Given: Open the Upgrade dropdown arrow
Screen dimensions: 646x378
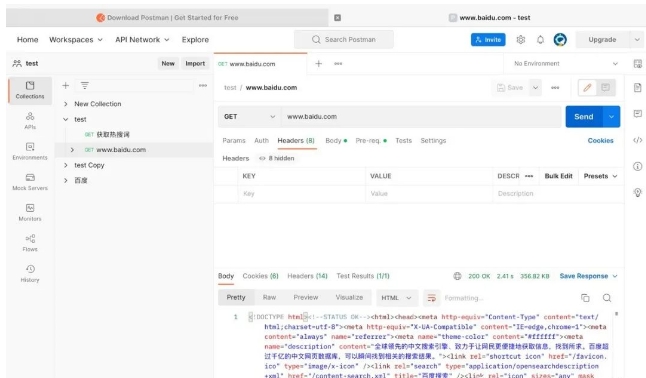Looking at the screenshot, I should [637, 40].
